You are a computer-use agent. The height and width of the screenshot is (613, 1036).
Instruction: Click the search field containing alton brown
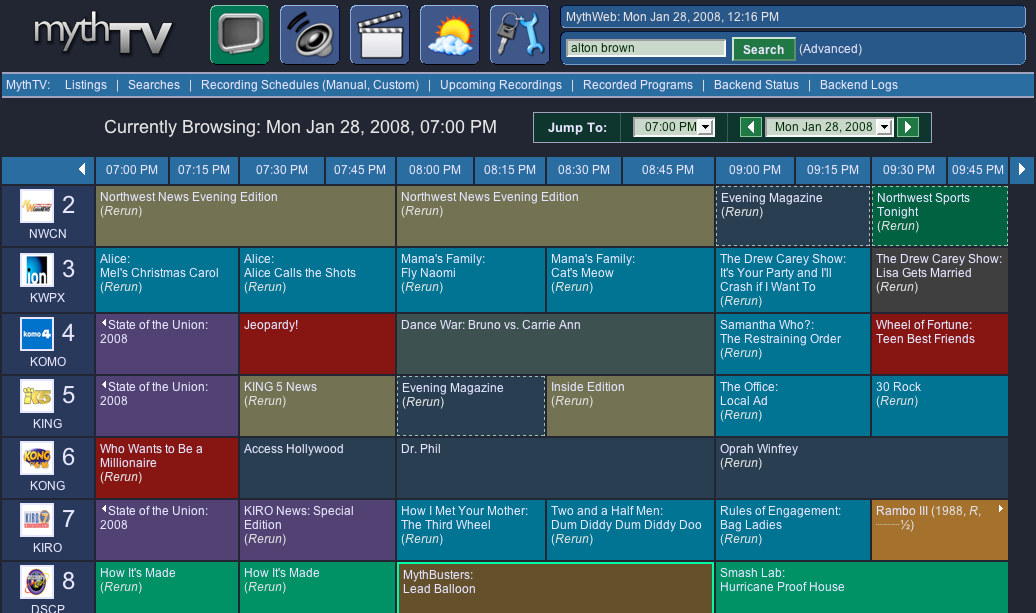coord(645,48)
